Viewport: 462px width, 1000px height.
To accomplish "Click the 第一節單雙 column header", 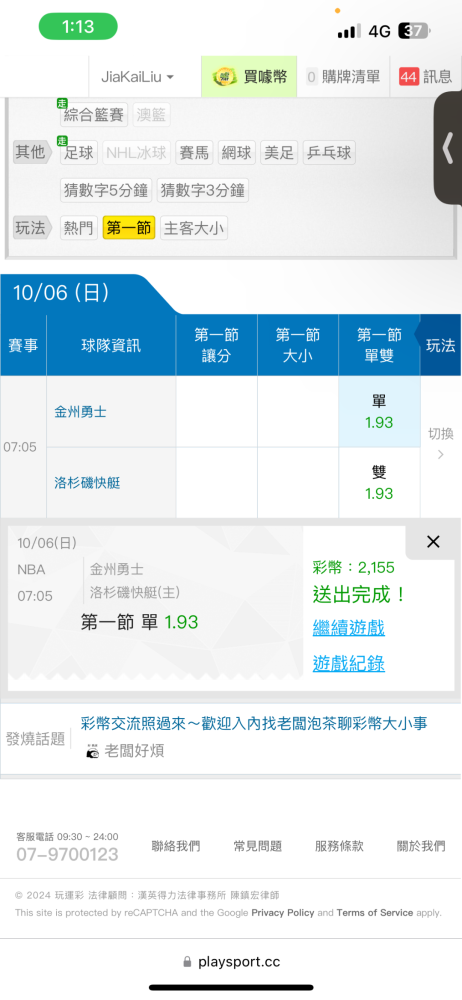I will click(379, 346).
